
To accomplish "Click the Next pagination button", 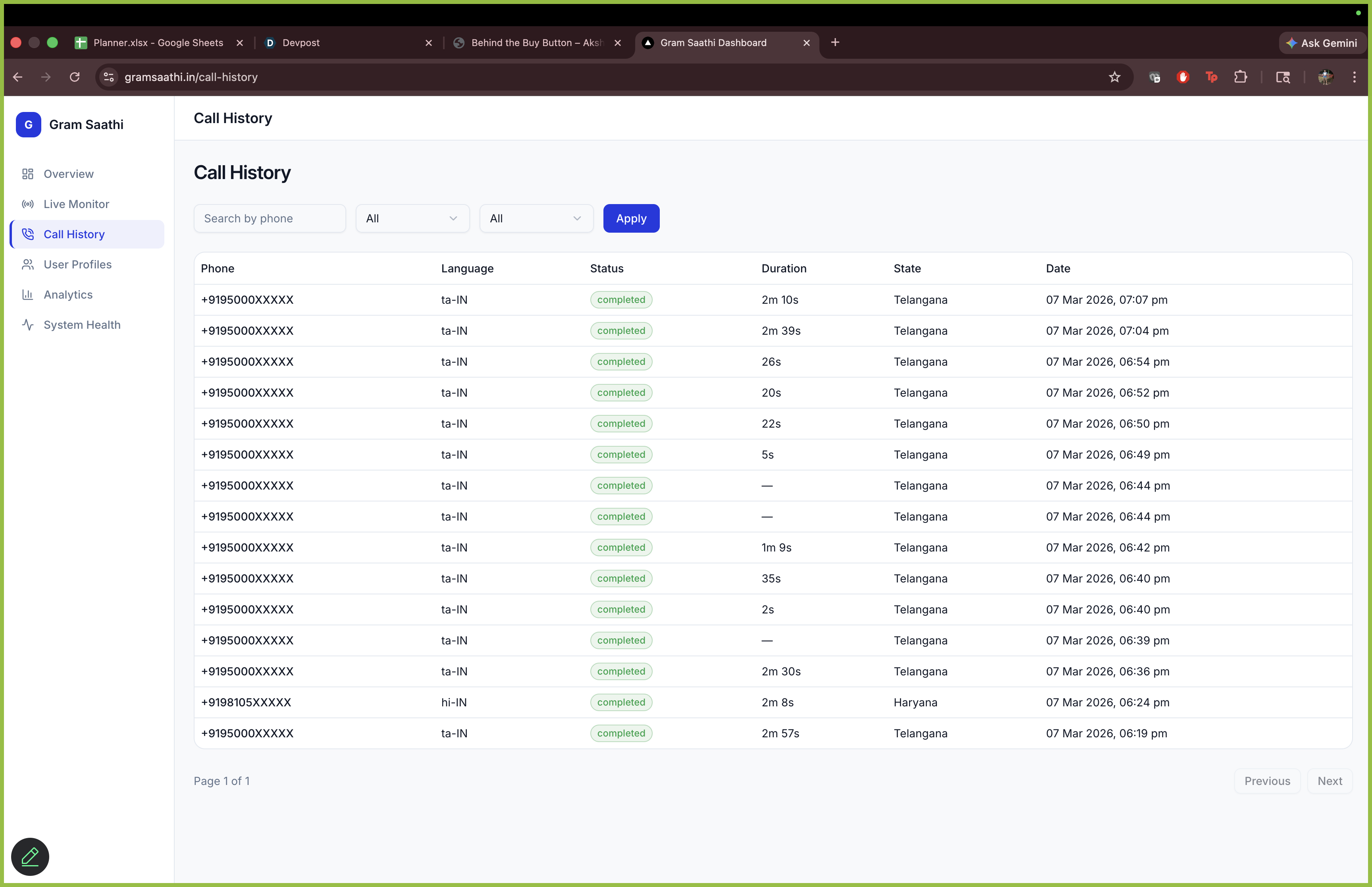I will [1330, 781].
